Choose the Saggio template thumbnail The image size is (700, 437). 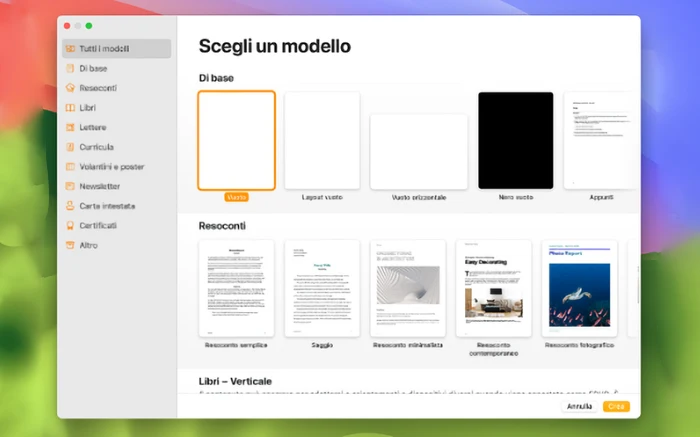[322, 288]
